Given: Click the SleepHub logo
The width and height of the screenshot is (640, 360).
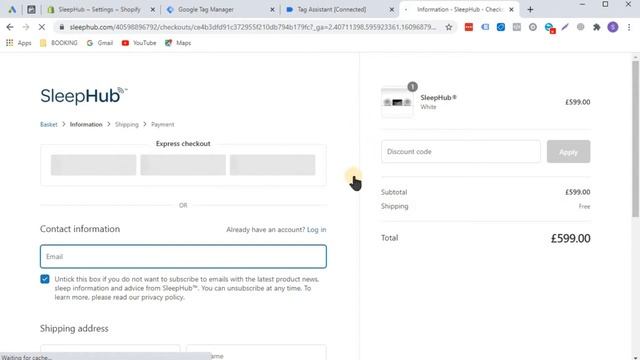Looking at the screenshot, I should click(84, 96).
